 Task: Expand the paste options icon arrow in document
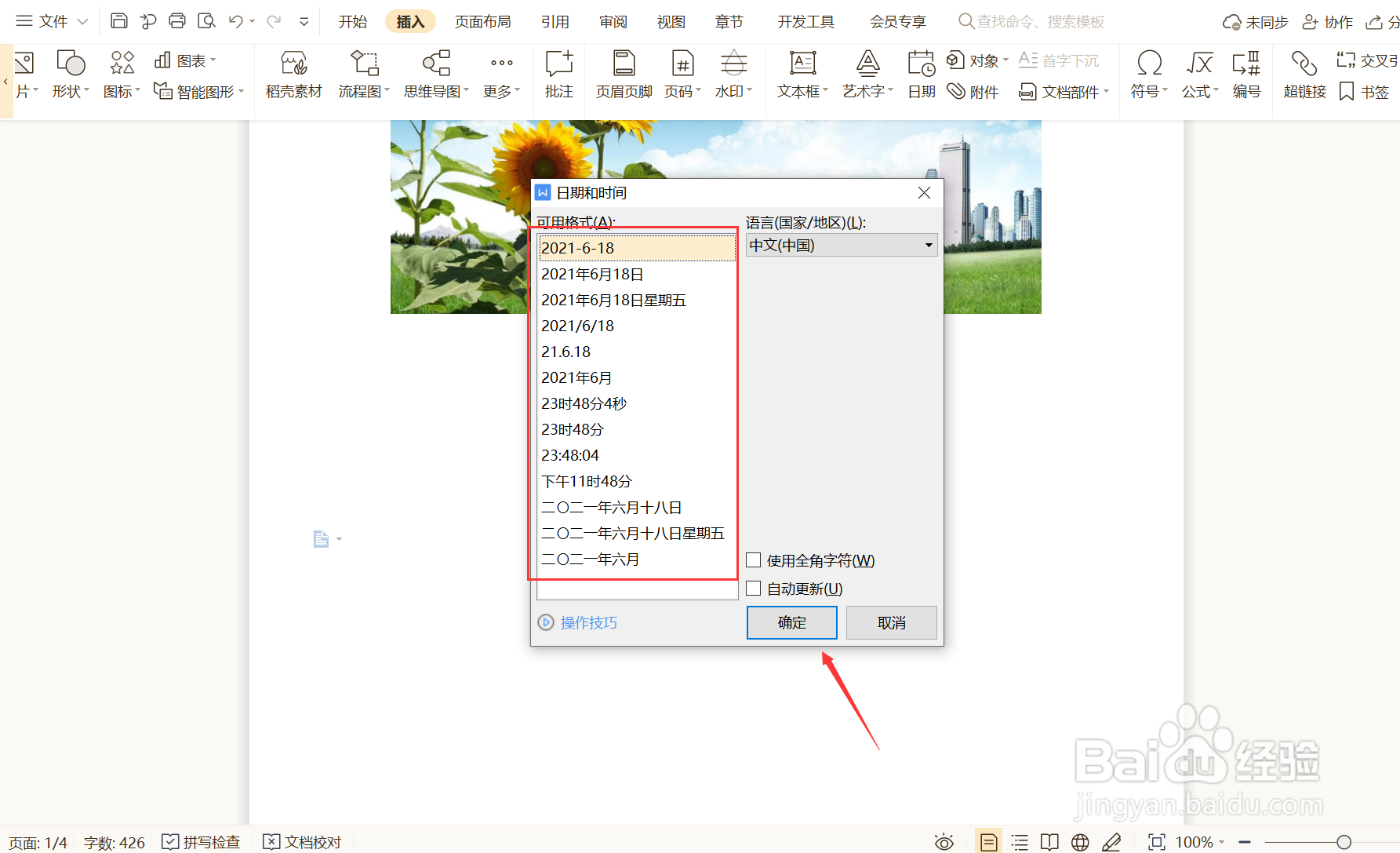(x=340, y=539)
